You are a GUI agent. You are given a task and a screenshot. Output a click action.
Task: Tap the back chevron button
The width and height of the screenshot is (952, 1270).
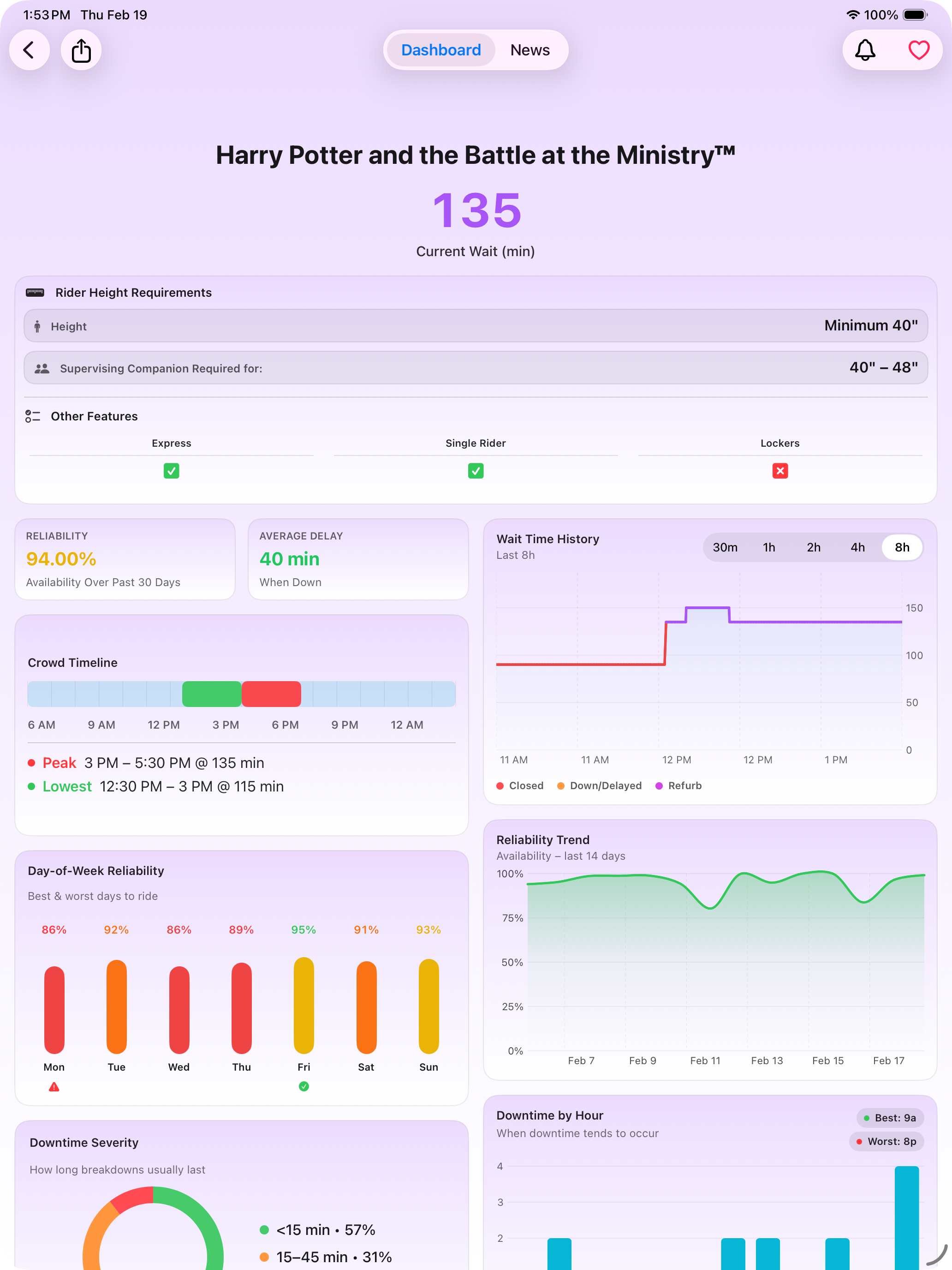pyautogui.click(x=29, y=50)
